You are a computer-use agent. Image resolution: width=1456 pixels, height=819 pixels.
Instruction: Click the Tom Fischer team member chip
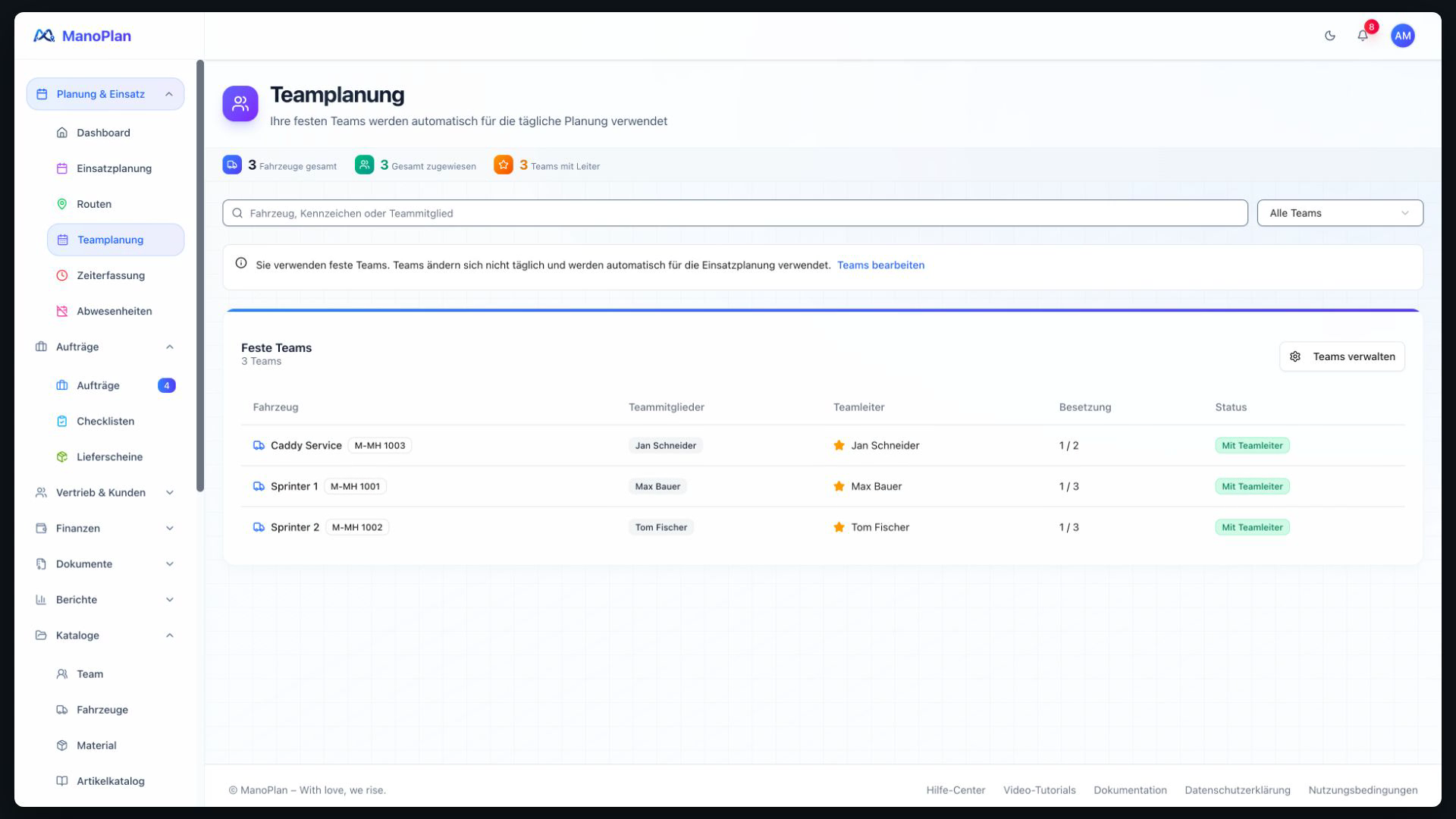pyautogui.click(x=661, y=527)
